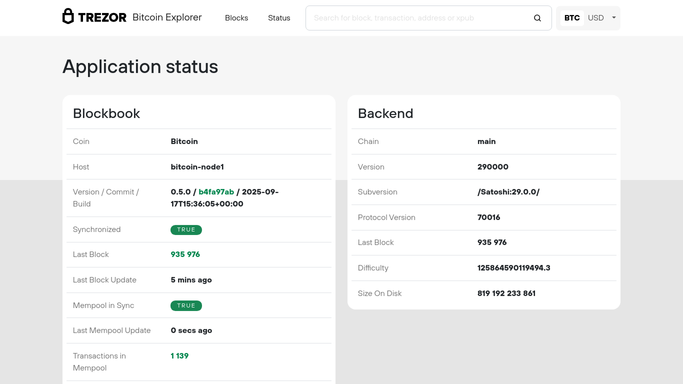Screen dimensions: 683x384
Task: Click the Bitcoin Explorer title
Action: click(x=167, y=17)
